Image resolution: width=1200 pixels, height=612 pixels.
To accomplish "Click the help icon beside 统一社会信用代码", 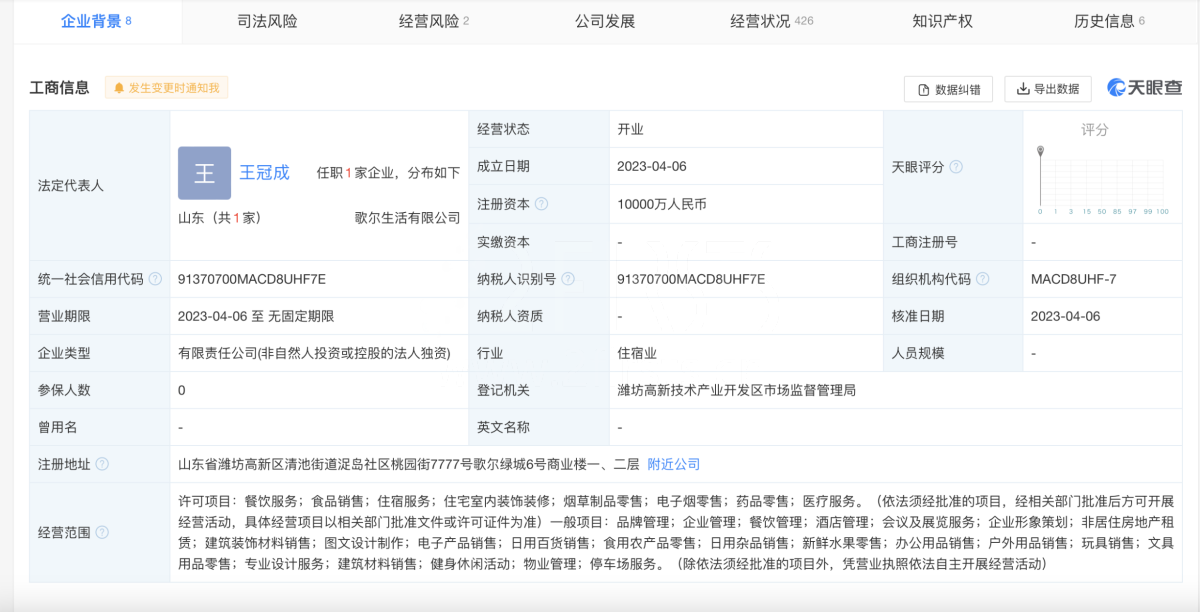I will pos(156,280).
